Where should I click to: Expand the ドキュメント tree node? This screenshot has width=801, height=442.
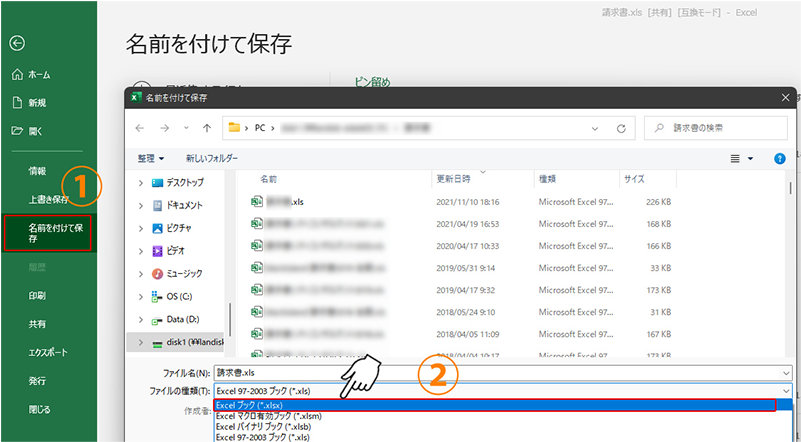pyautogui.click(x=141, y=206)
